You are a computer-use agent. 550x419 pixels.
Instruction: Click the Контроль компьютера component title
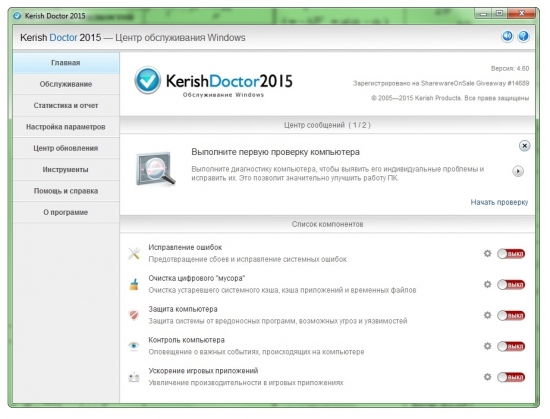point(187,340)
